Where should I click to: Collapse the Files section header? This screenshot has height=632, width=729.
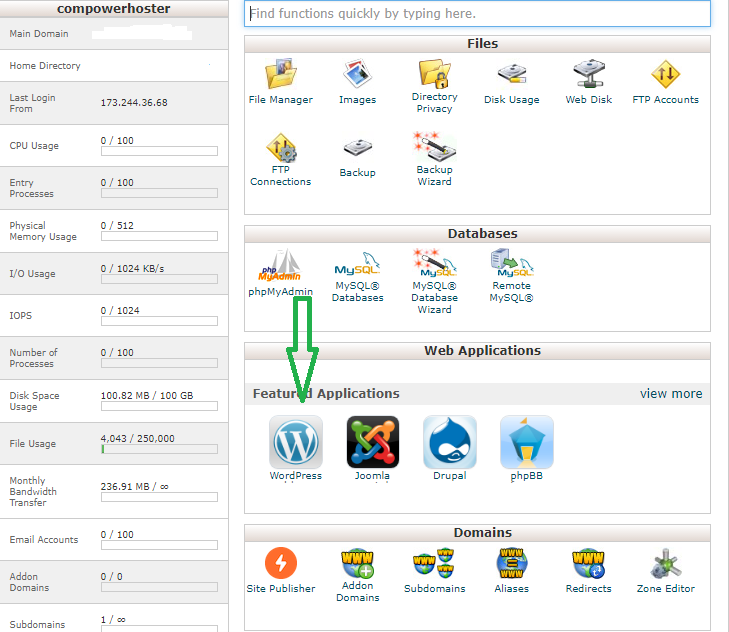click(477, 44)
